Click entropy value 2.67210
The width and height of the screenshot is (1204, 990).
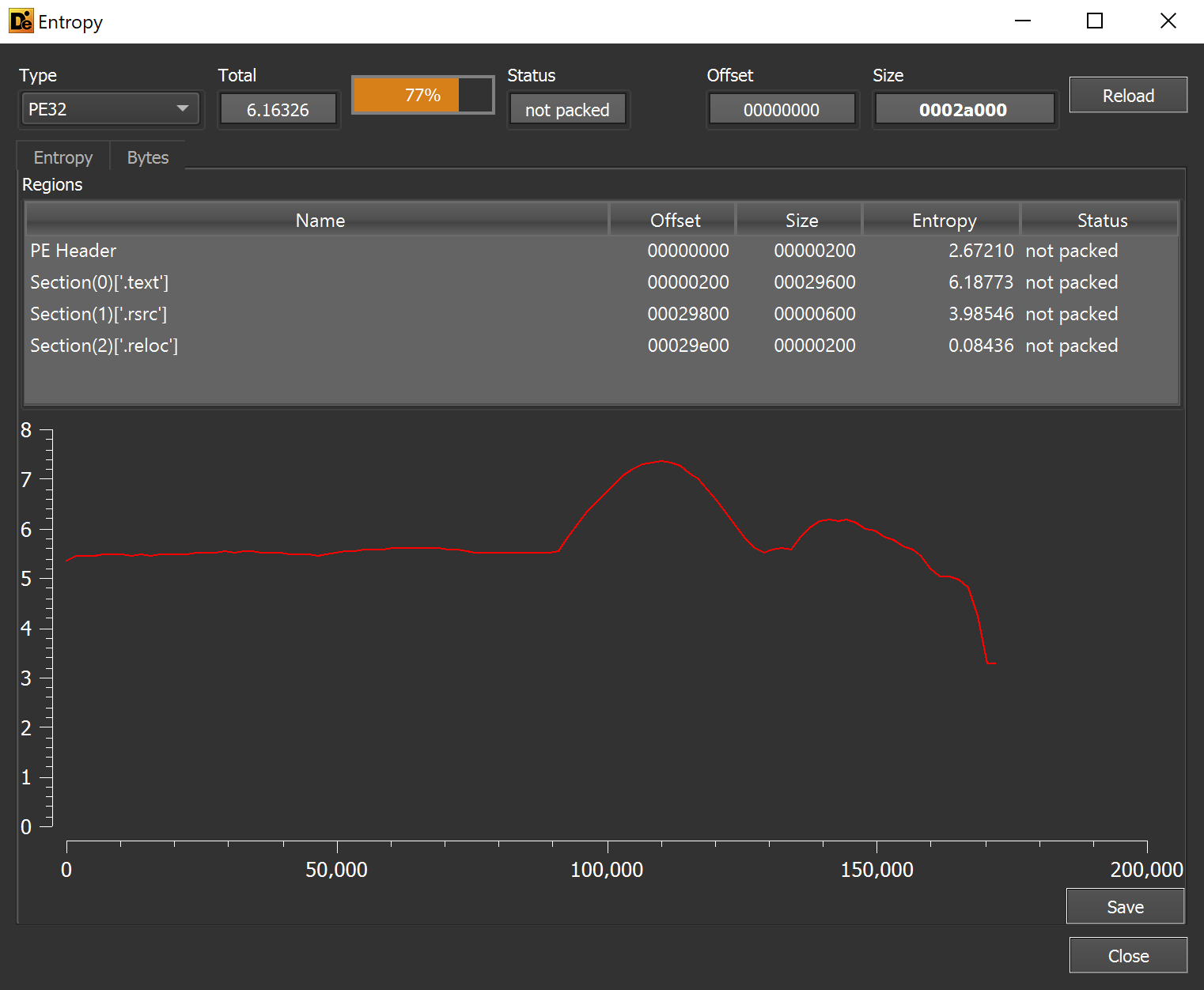pos(981,251)
